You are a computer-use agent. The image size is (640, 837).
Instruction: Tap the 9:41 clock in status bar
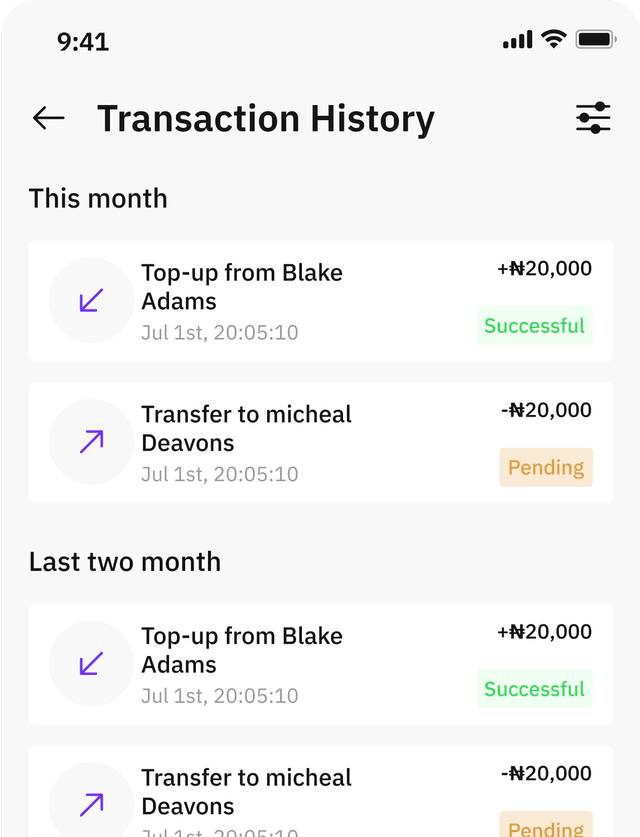(x=83, y=41)
